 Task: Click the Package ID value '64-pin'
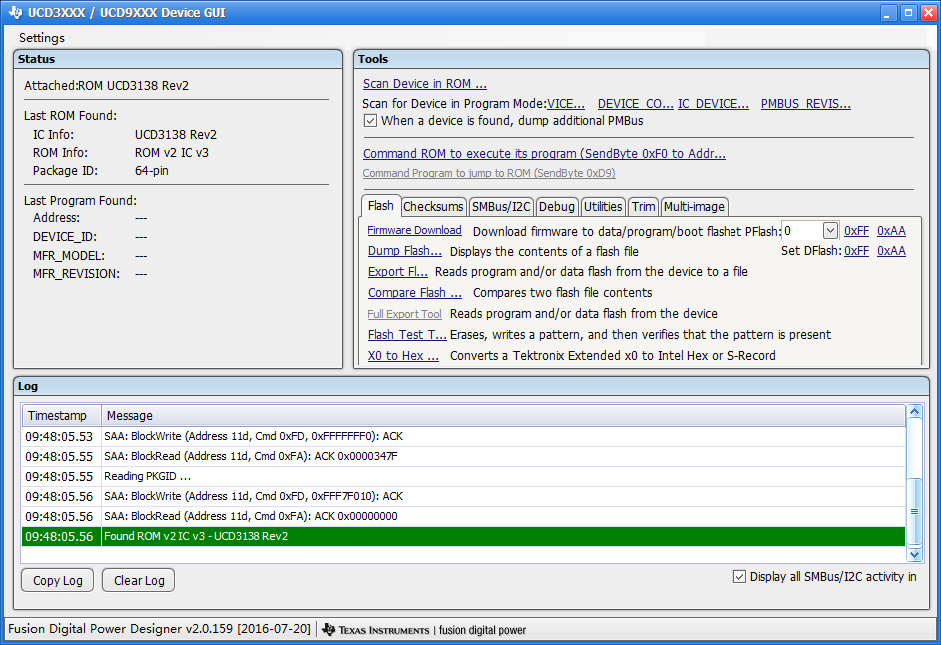coord(152,171)
